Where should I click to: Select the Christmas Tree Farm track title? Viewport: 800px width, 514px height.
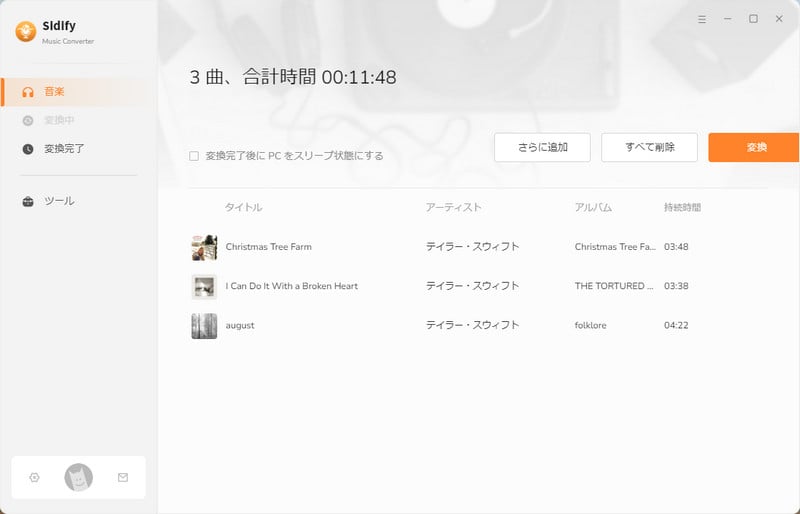[x=268, y=247]
